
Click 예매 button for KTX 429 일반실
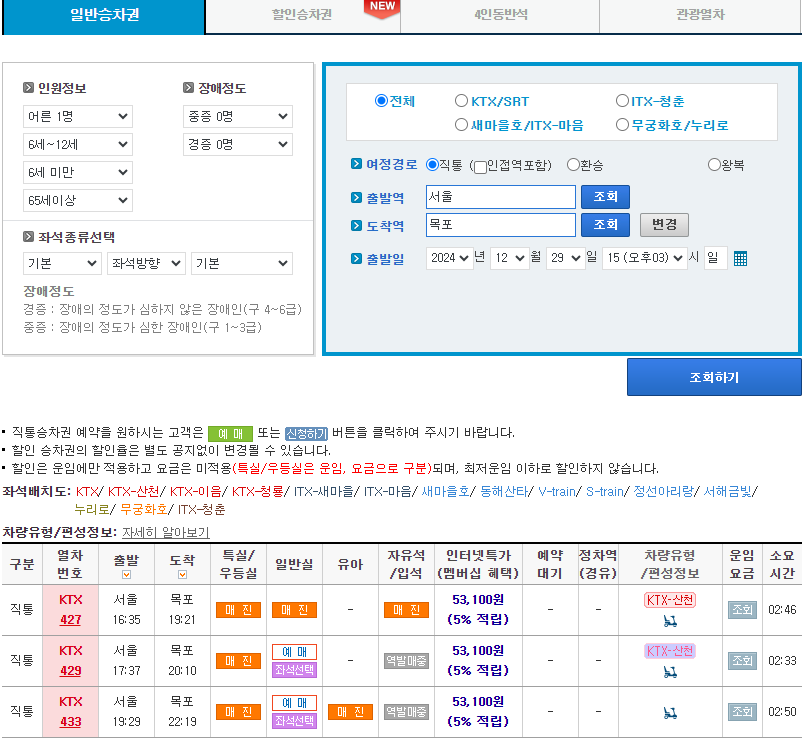(294, 652)
